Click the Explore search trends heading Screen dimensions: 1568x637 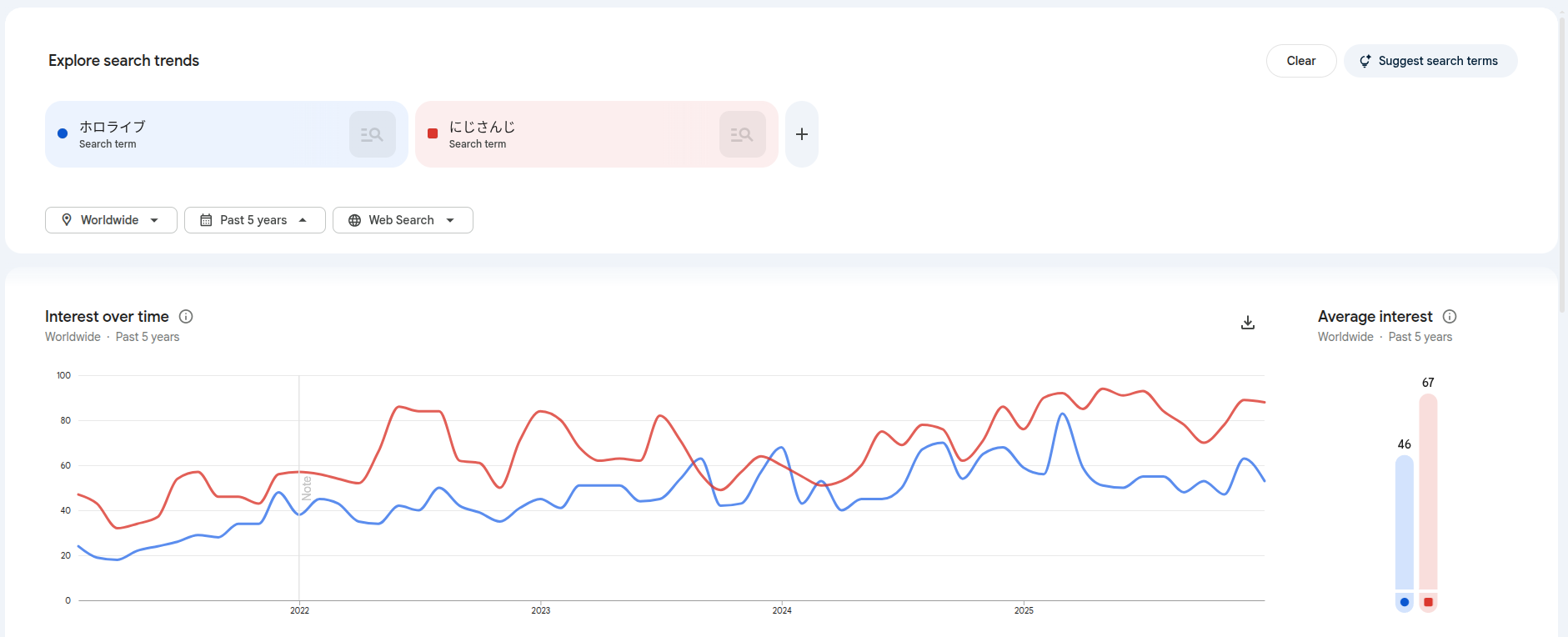123,61
